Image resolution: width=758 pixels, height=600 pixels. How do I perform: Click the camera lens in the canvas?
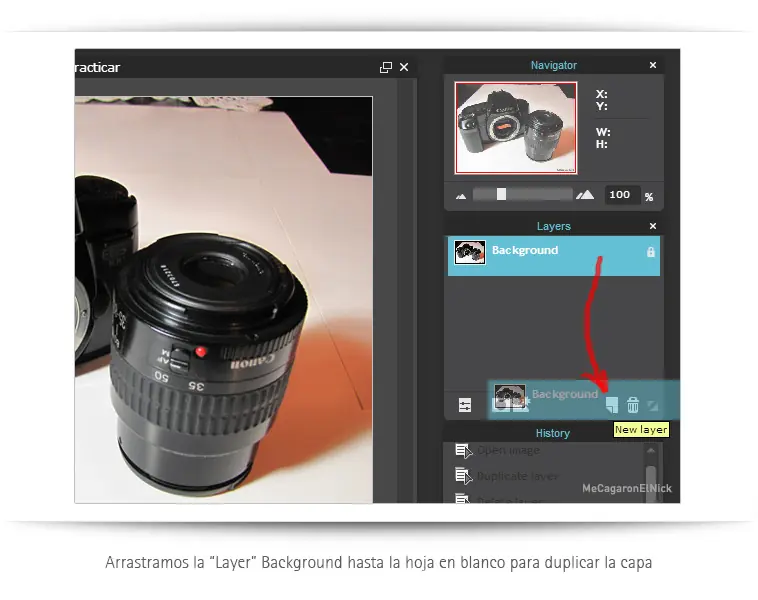(x=209, y=363)
